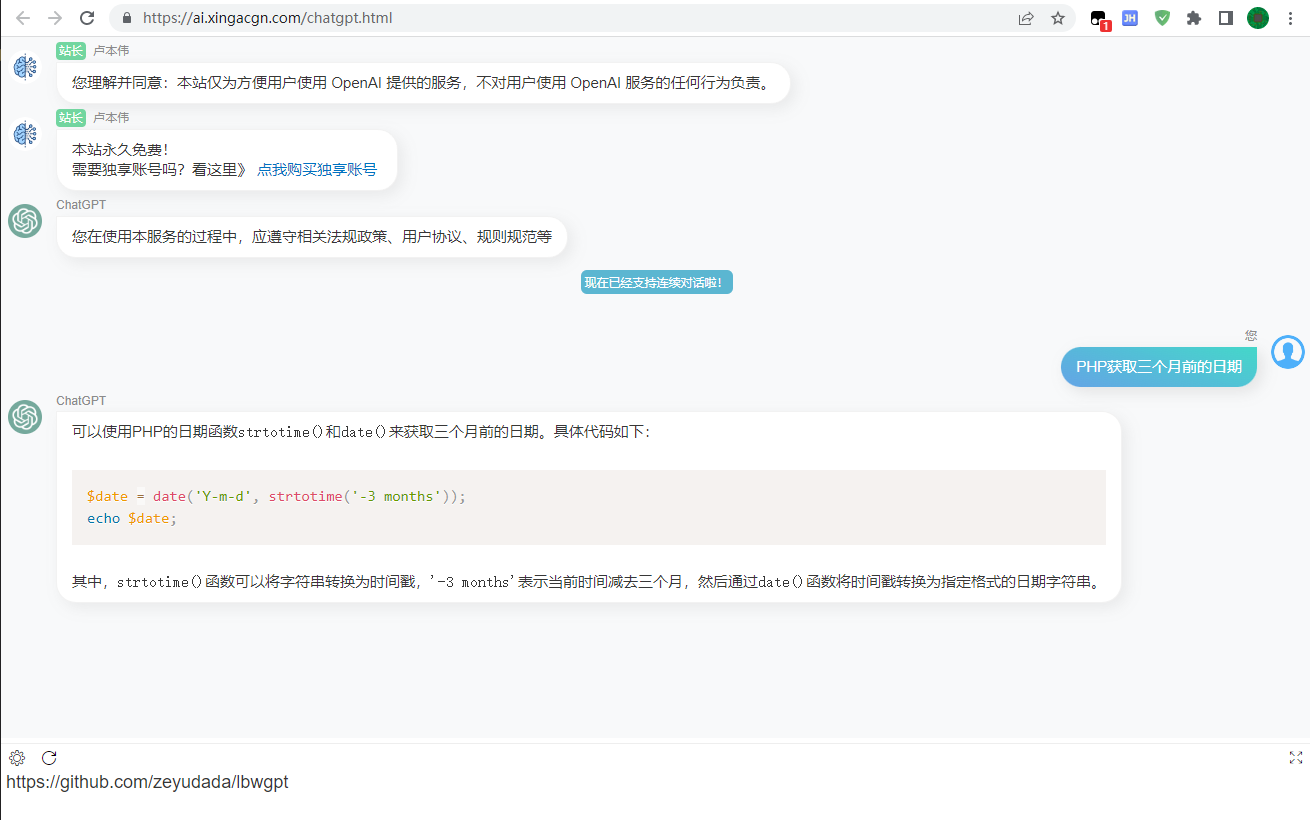Click the first 站长 green tag
The width and height of the screenshot is (1310, 820).
click(71, 51)
